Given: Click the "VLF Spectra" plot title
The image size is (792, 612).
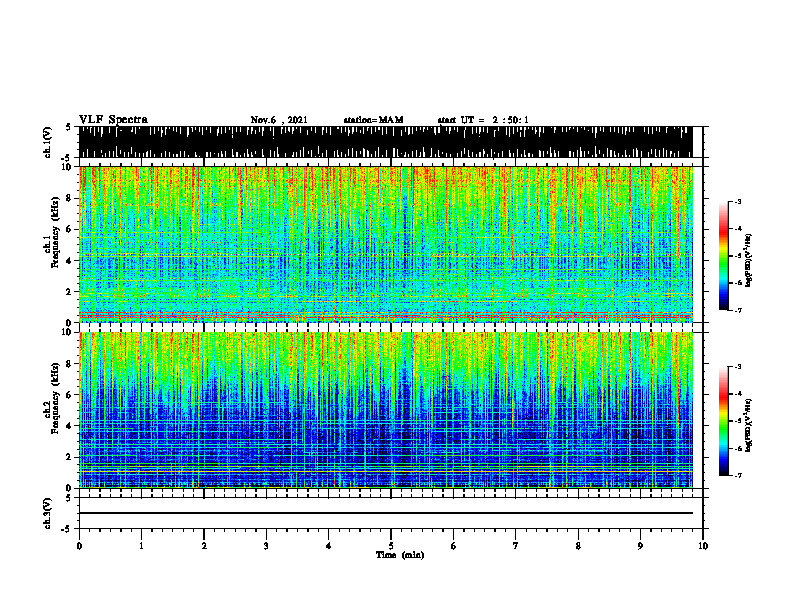Looking at the screenshot, I should coord(113,120).
